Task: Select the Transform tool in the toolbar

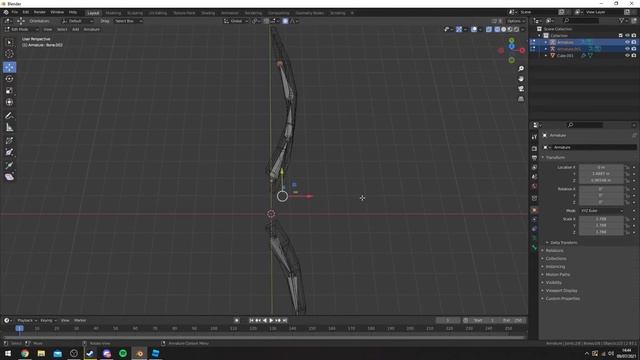Action: [9, 102]
